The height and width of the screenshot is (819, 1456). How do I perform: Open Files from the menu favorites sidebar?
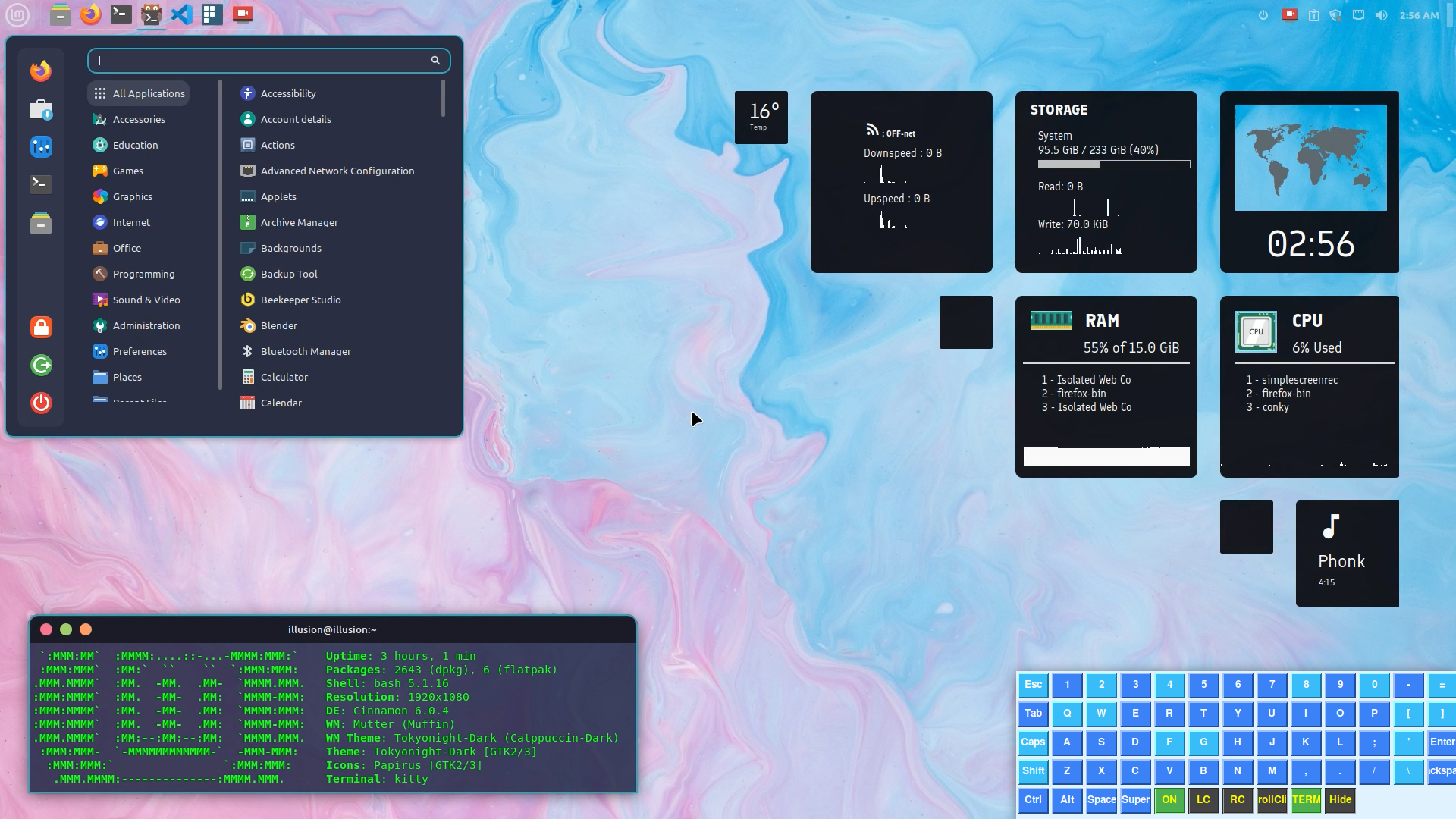(x=41, y=222)
